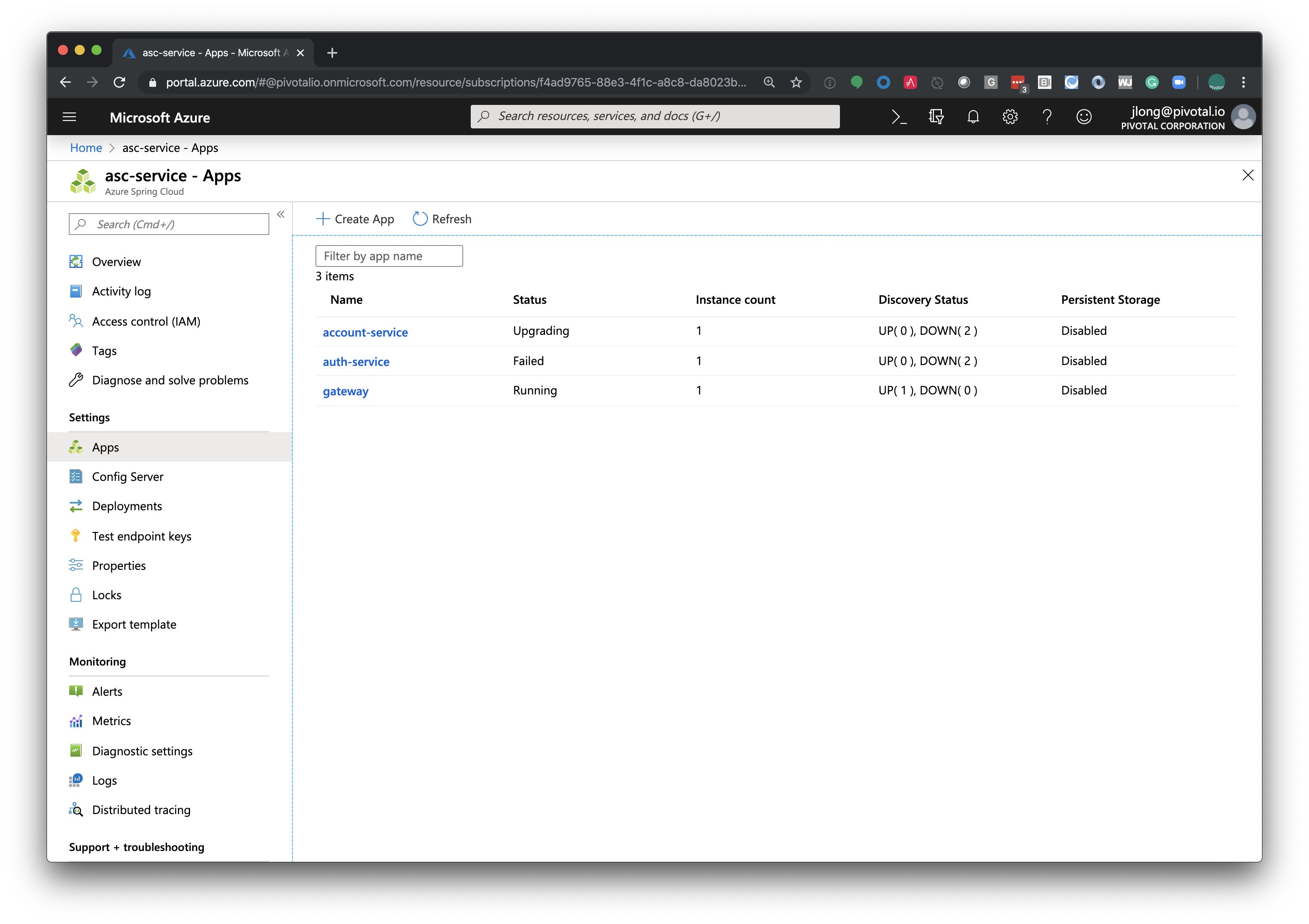Image resolution: width=1309 pixels, height=924 pixels.
Task: Select Apps under Settings
Action: point(169,447)
